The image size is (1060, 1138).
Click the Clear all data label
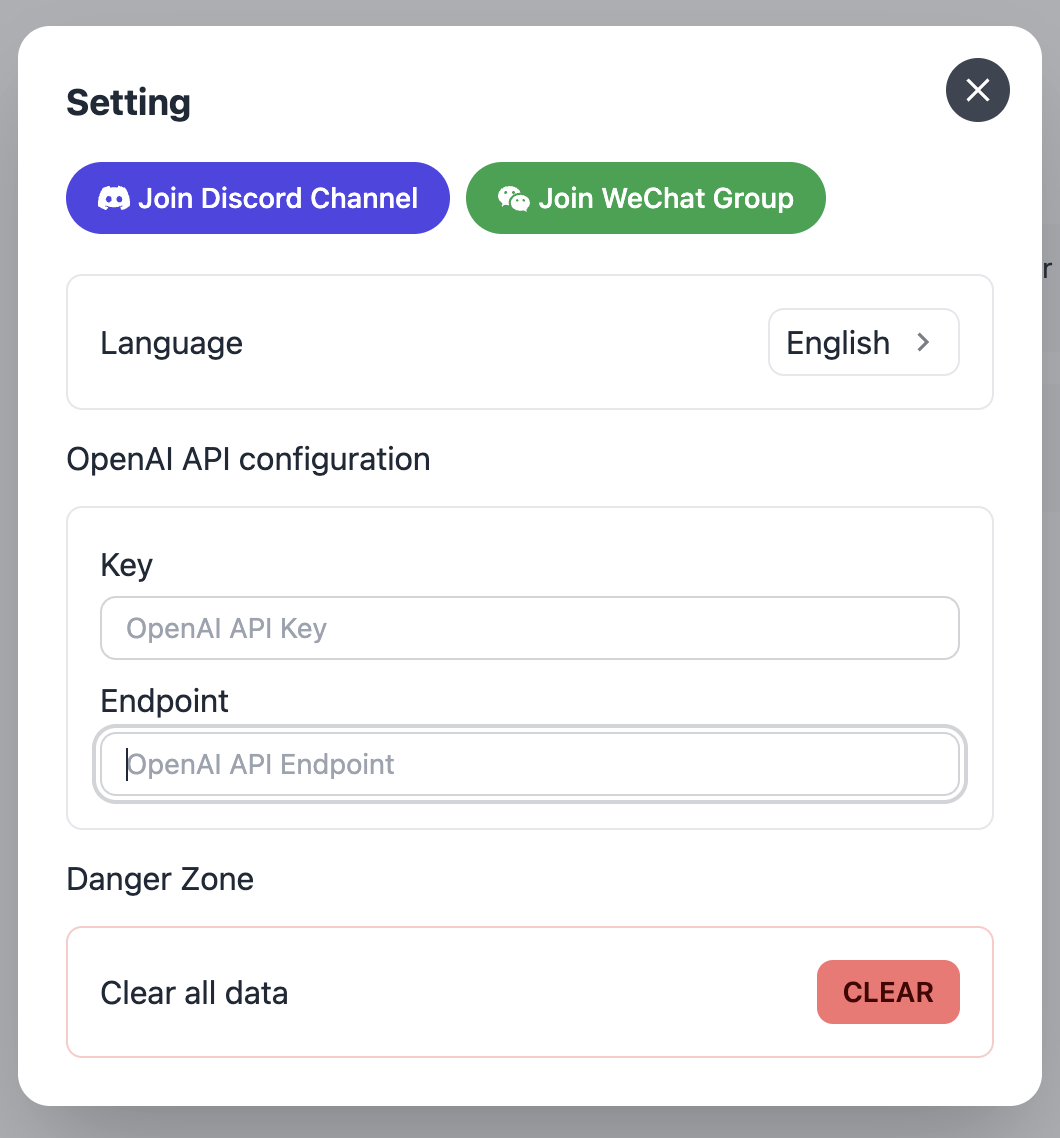[x=194, y=992]
